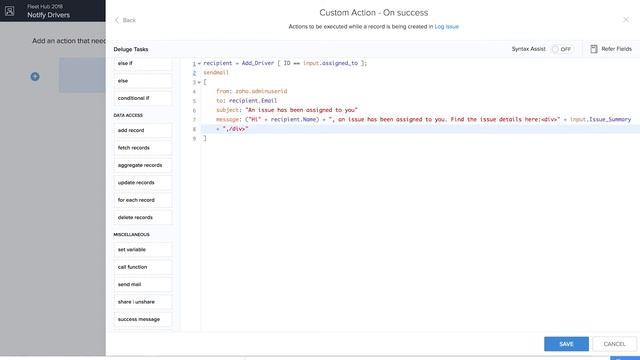Select the 'conditional if' task
Viewport: 640px width, 360px height.
click(142, 98)
